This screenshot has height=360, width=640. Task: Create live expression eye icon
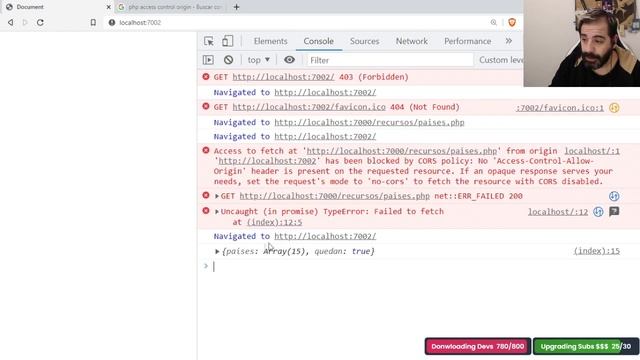[289, 60]
